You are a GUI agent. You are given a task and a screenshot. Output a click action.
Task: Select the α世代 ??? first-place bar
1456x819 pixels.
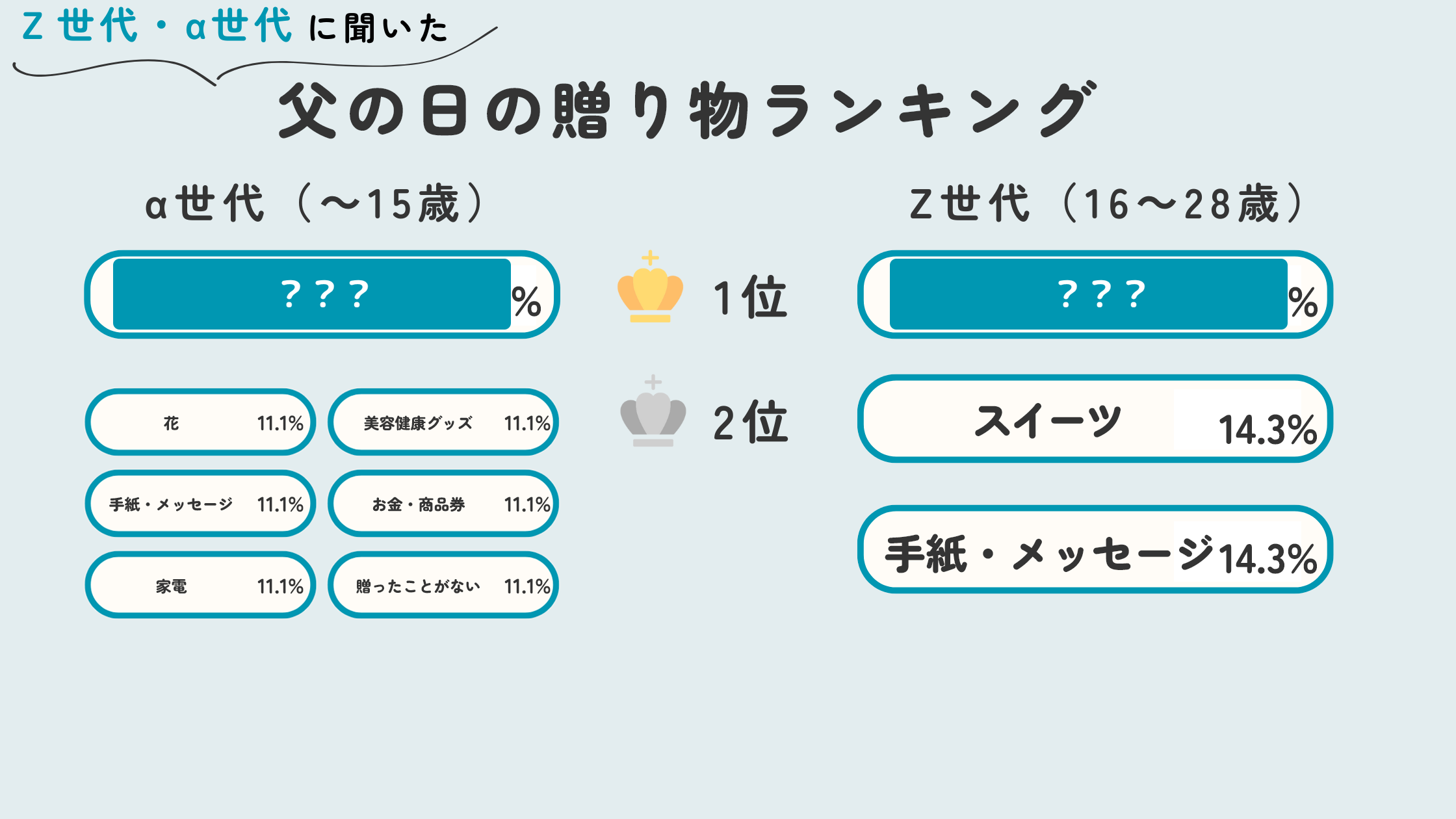(x=322, y=294)
